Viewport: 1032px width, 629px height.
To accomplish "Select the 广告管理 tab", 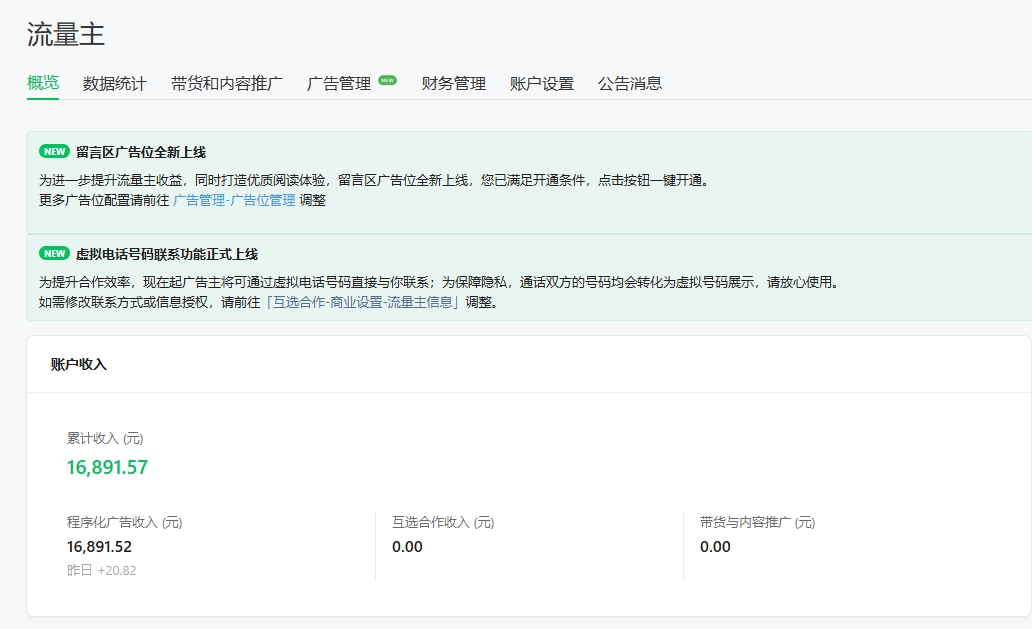I will coord(339,84).
